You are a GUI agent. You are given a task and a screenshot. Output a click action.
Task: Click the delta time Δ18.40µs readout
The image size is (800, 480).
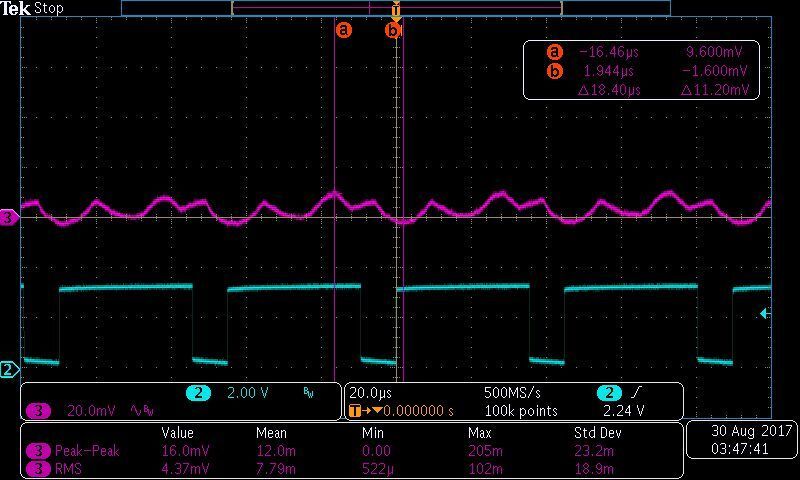click(609, 90)
